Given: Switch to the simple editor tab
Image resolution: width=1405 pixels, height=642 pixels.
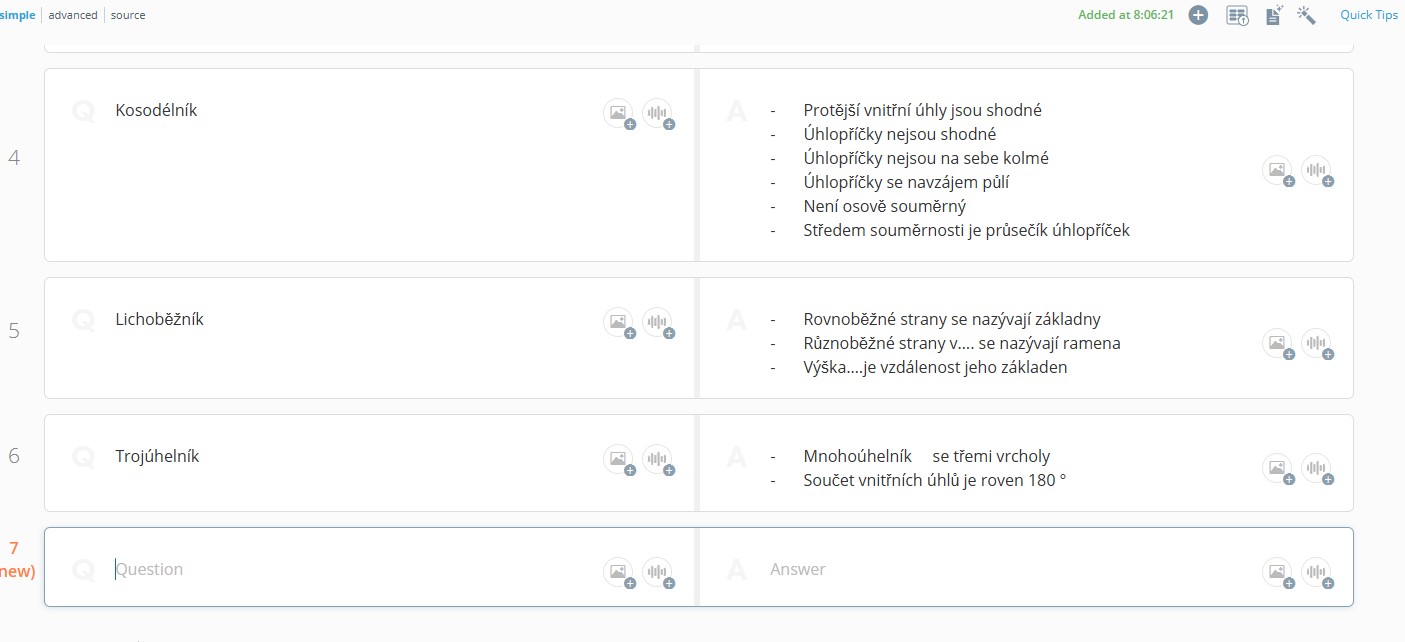Looking at the screenshot, I should click(18, 15).
